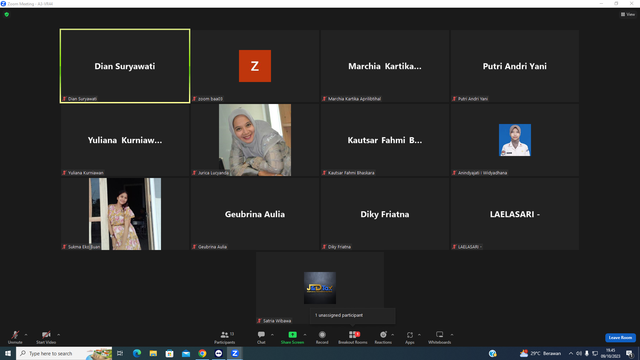This screenshot has width=640, height=360.
Task: Select Dian Suryawati's video tile
Action: click(125, 66)
